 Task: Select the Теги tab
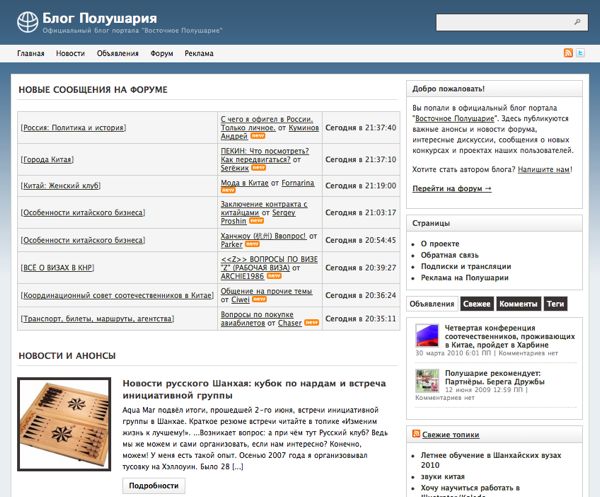(x=555, y=304)
